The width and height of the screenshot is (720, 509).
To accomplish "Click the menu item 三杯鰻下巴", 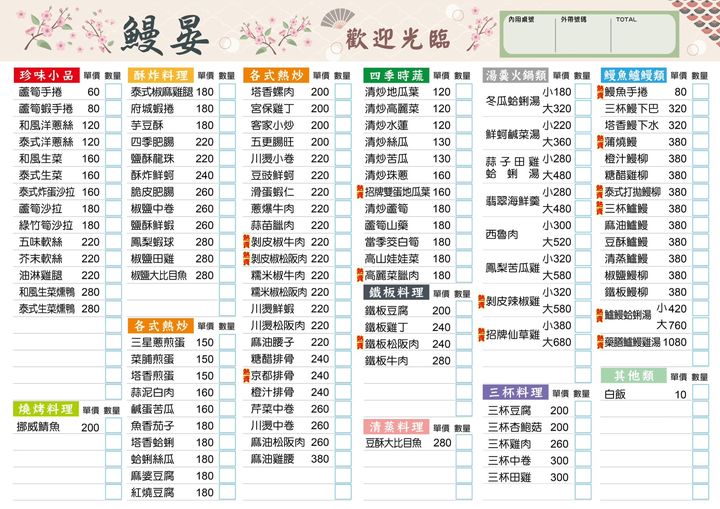I will 632,108.
